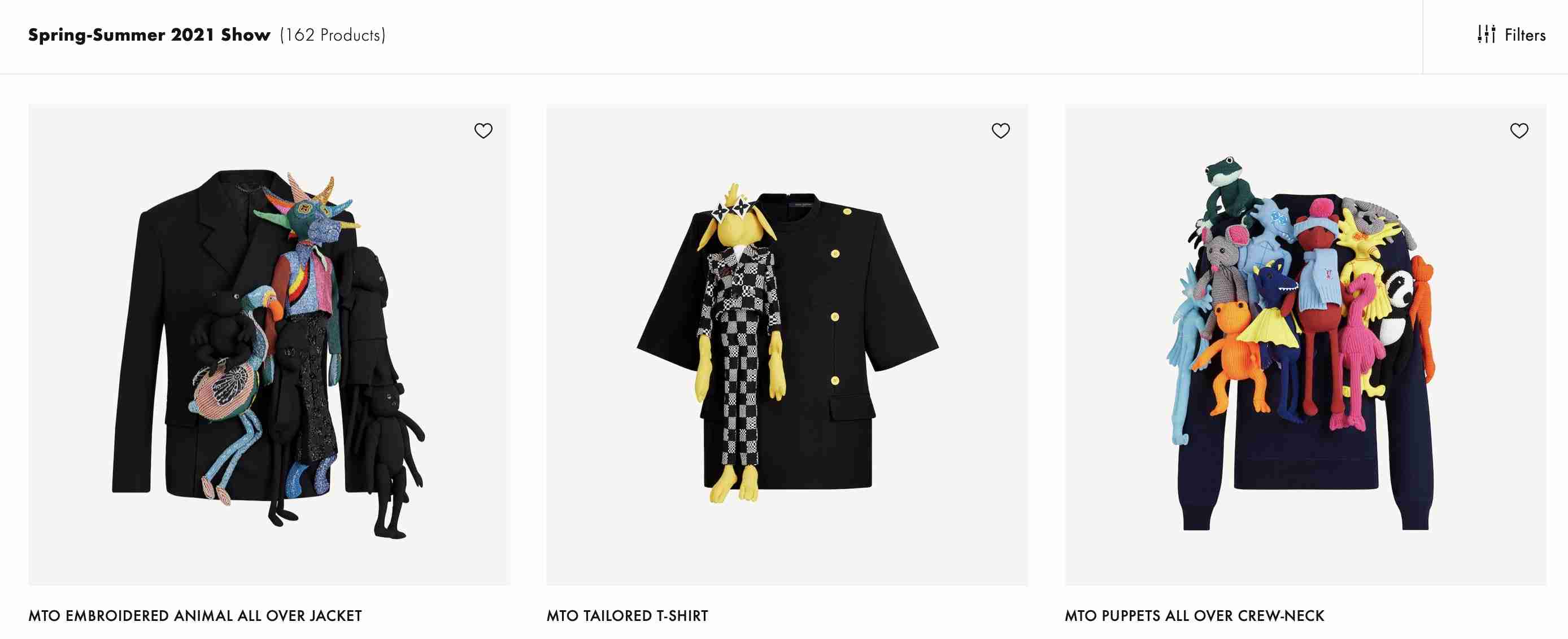1568x639 pixels.
Task: Click the yellow rabbit puppet's sunglasses
Action: (731, 209)
